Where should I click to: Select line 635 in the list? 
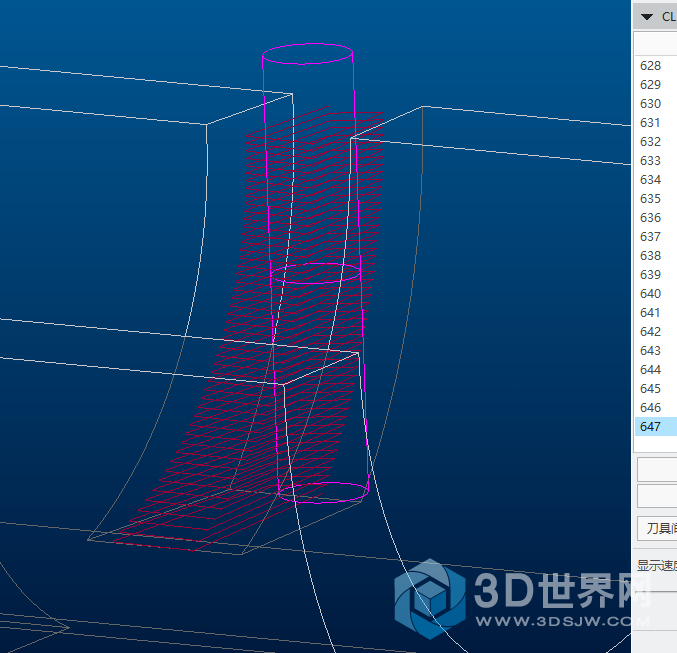coord(656,199)
